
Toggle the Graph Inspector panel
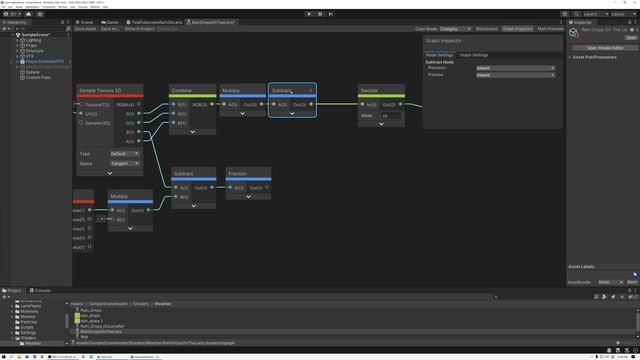[517, 29]
